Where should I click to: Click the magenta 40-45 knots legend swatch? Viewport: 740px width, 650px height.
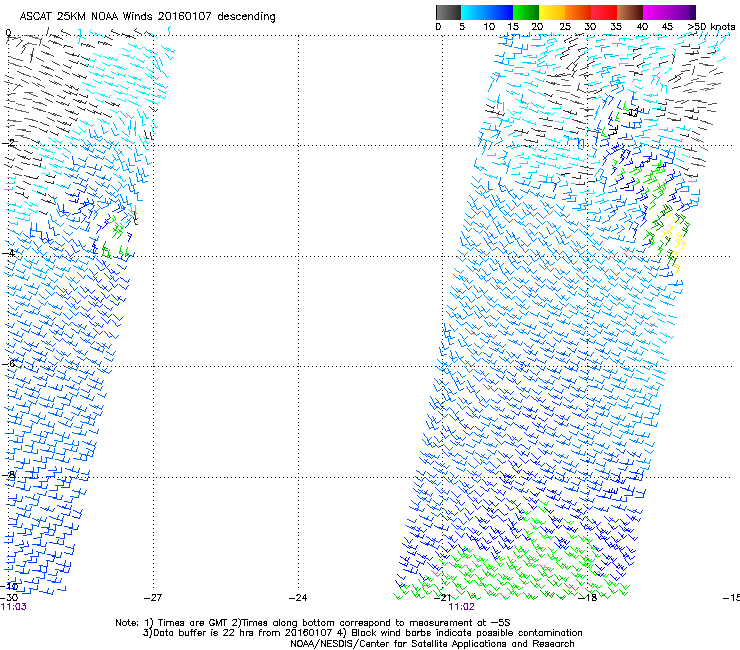(656, 12)
